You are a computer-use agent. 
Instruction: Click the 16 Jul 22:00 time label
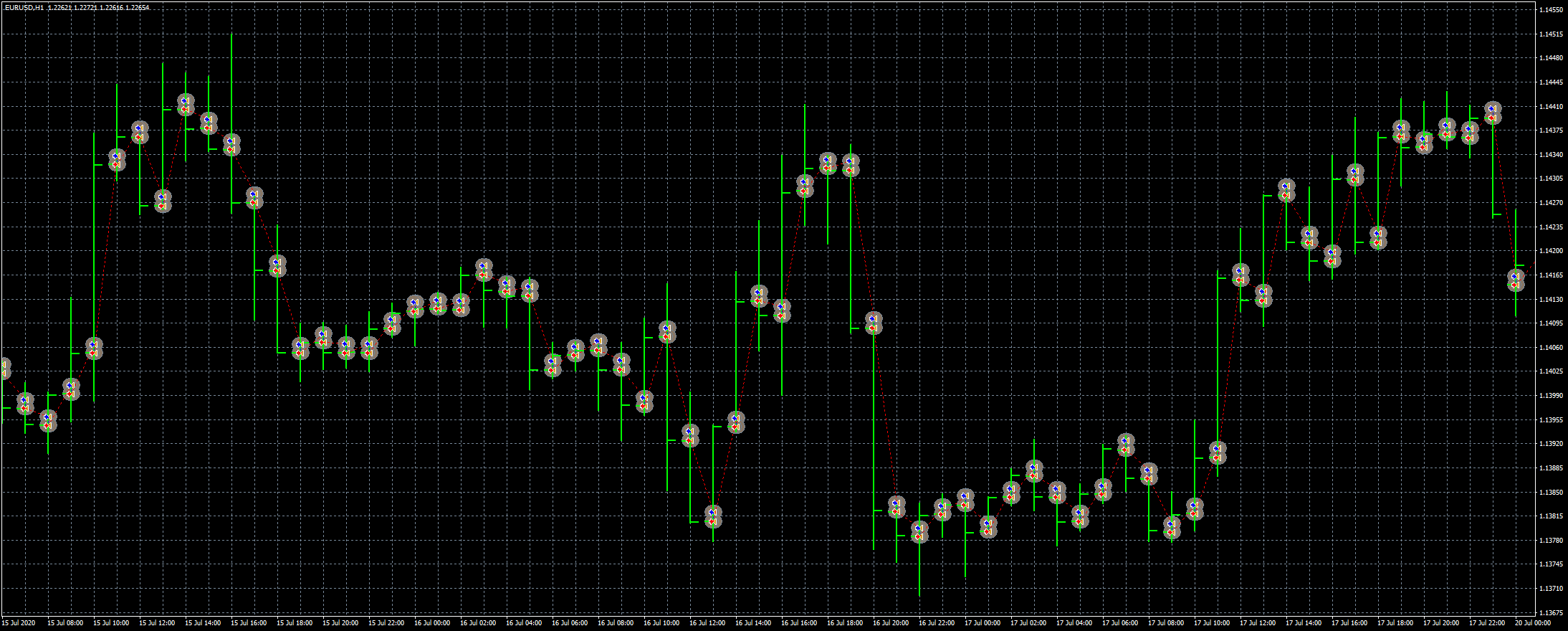(937, 623)
